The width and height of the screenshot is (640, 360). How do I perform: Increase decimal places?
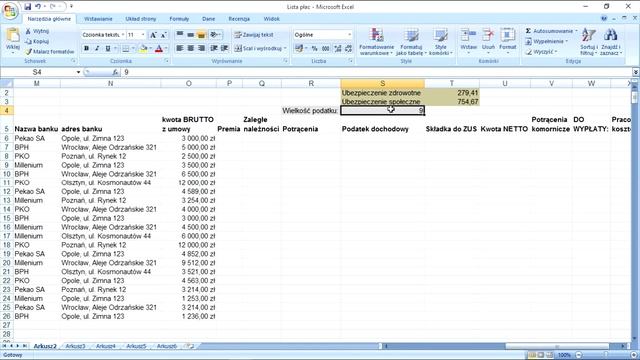(338, 49)
